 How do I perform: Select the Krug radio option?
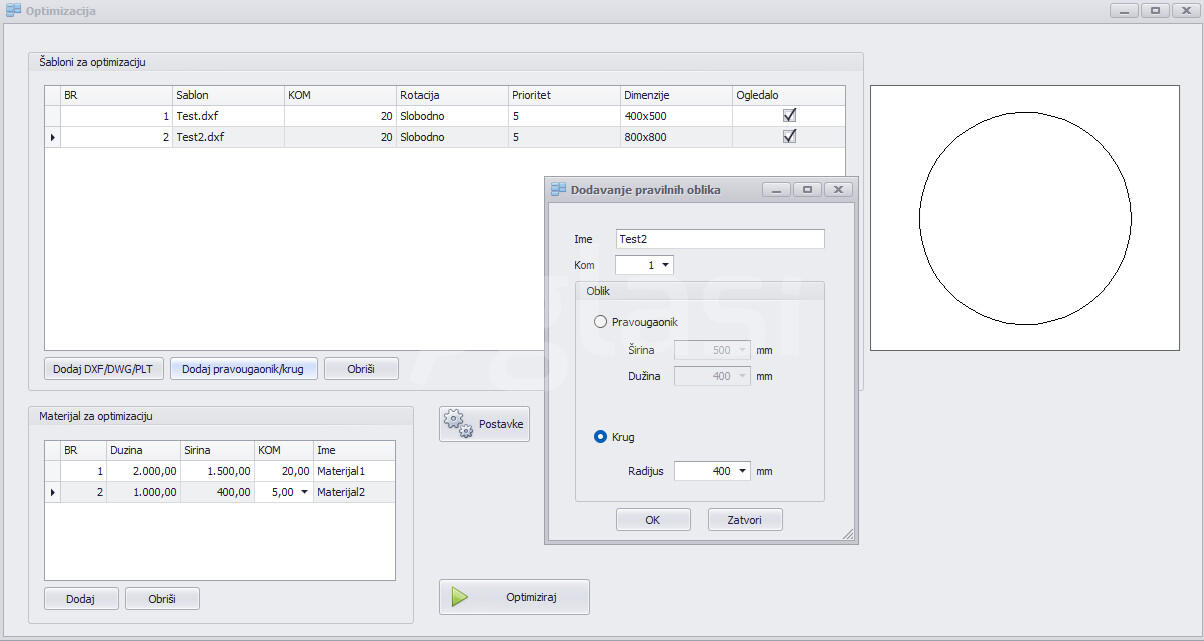coord(601,437)
